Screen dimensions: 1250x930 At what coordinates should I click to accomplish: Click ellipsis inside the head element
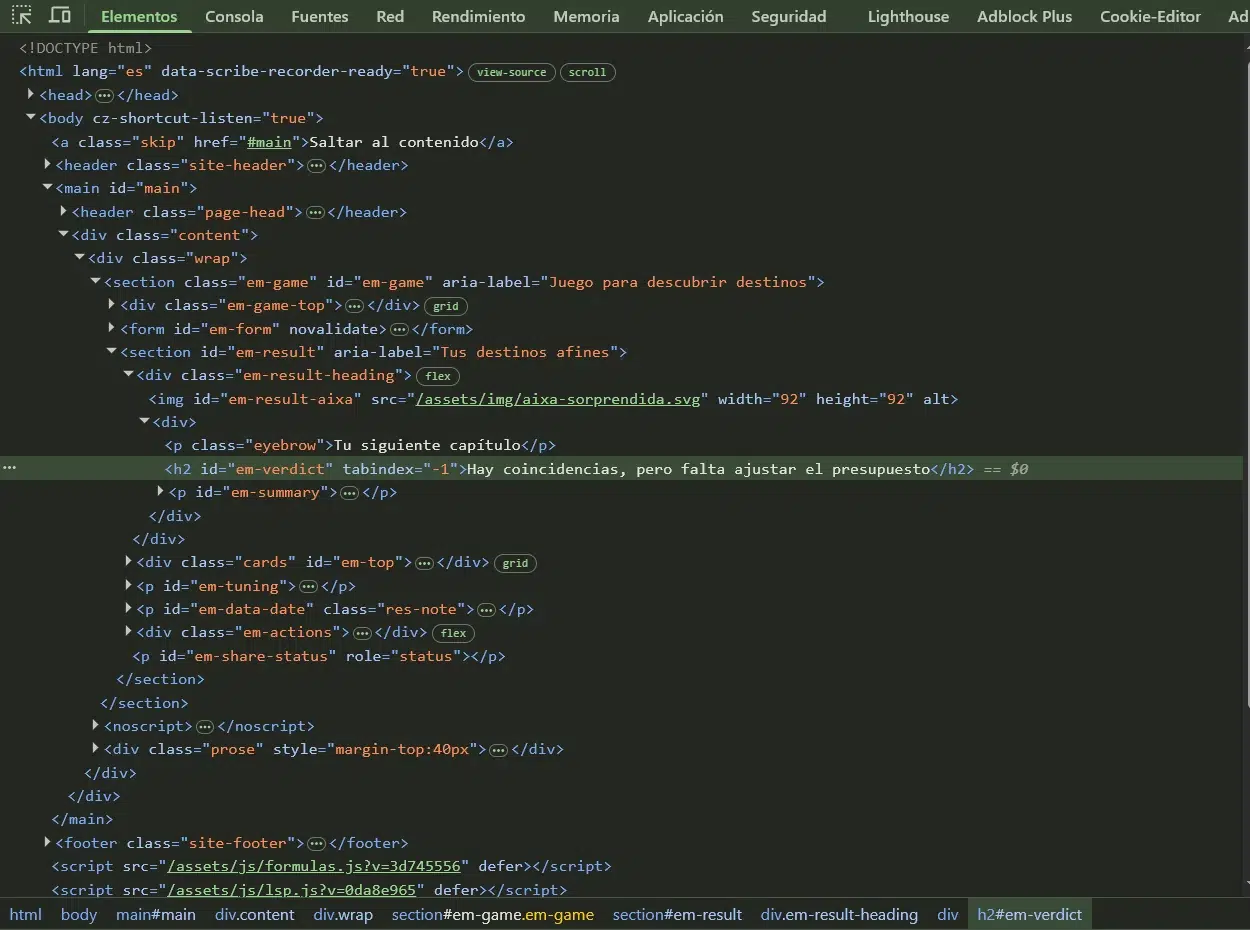tap(105, 96)
